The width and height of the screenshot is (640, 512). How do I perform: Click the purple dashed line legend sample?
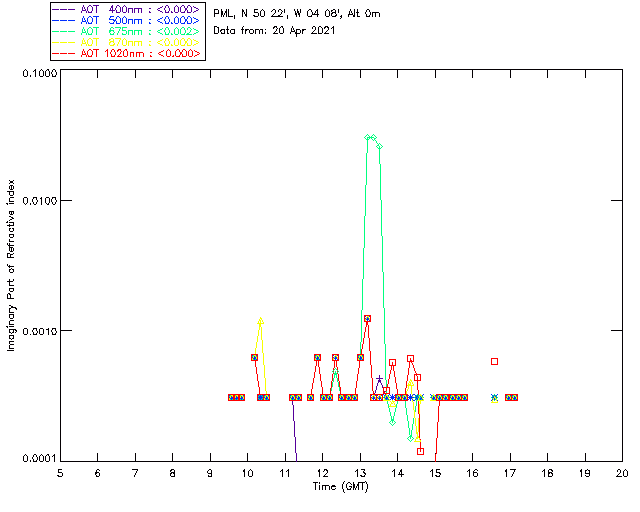pyautogui.click(x=64, y=9)
